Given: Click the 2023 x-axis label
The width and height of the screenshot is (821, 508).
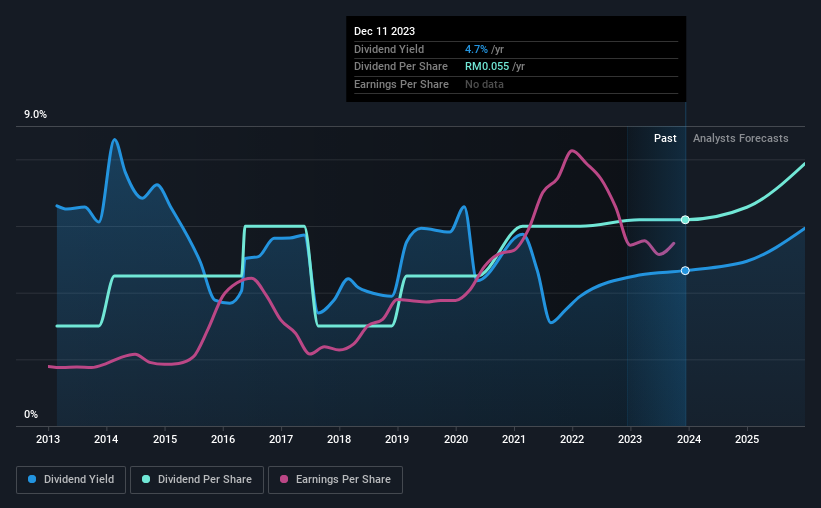Looking at the screenshot, I should (x=630, y=439).
